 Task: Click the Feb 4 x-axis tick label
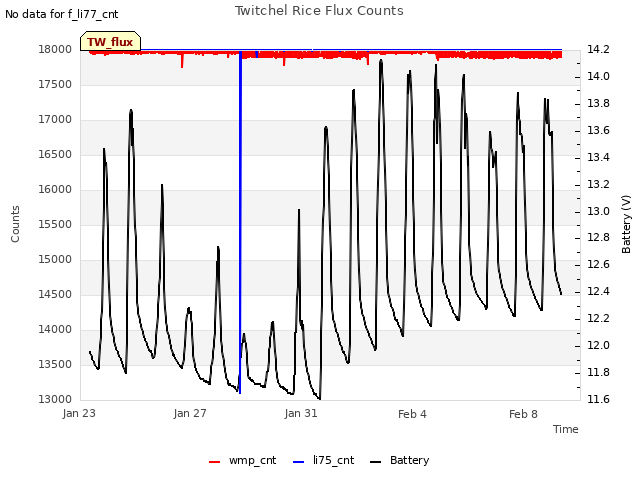(412, 414)
